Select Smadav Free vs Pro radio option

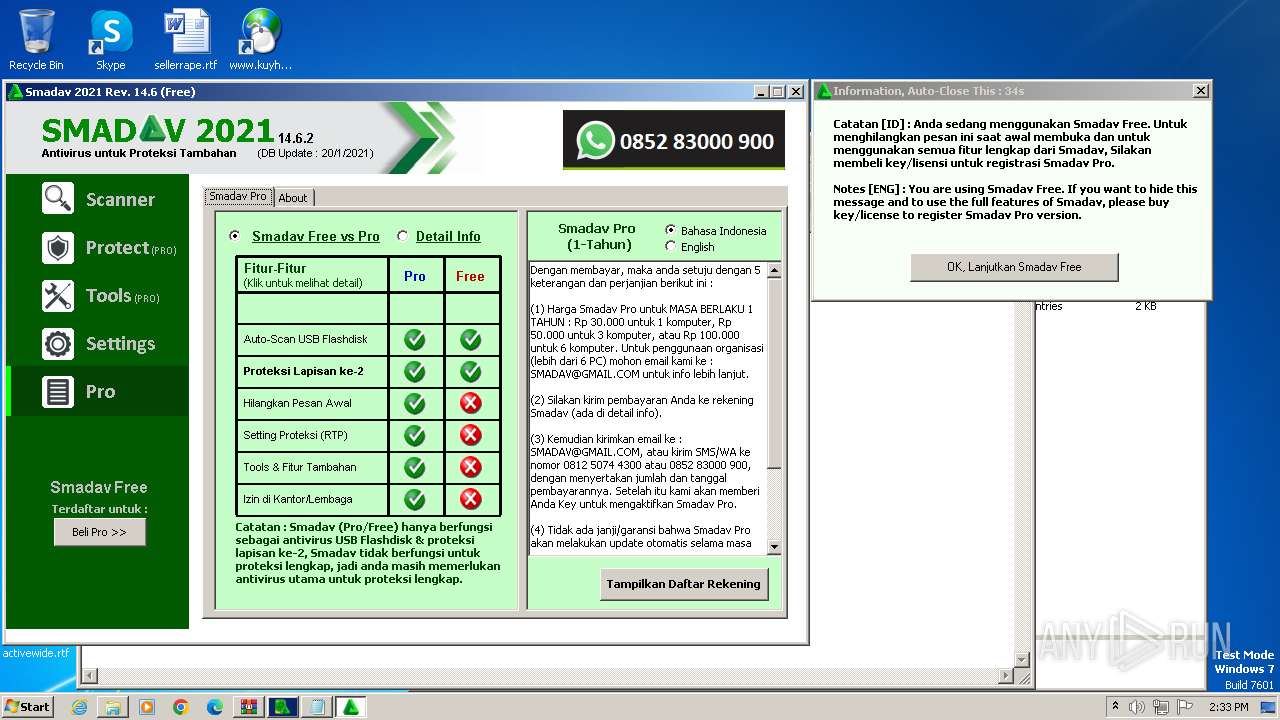click(x=234, y=236)
